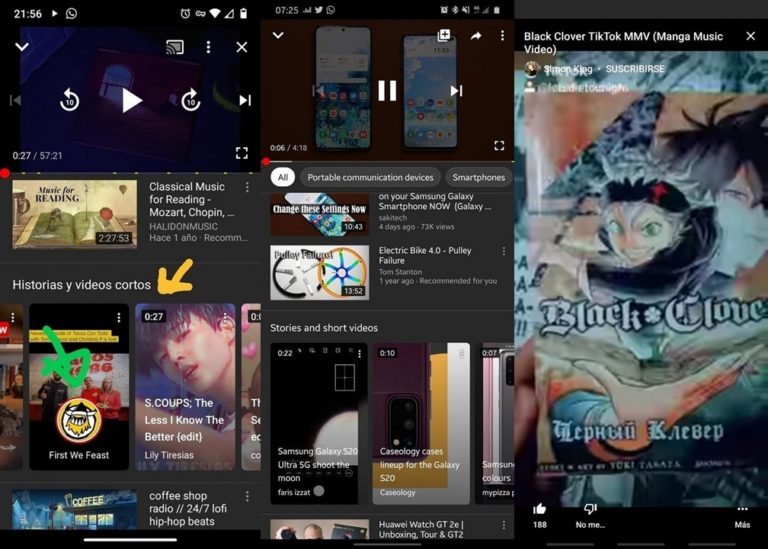Skip to next video in middle player
Image resolution: width=768 pixels, height=549 pixels.
pos(456,91)
